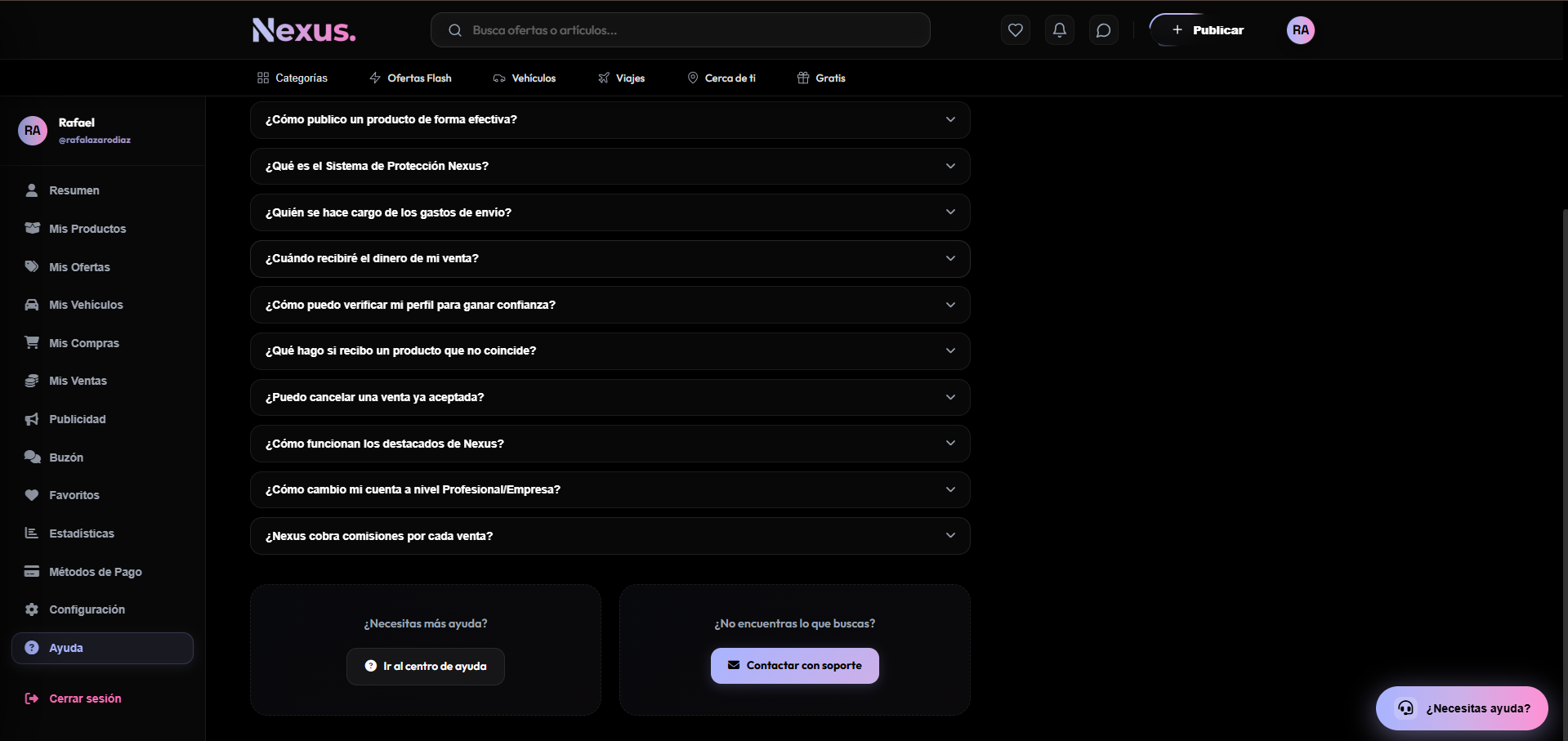Click the "¿Necesitas más ayuda?" text
The image size is (1568, 741).
click(x=426, y=623)
